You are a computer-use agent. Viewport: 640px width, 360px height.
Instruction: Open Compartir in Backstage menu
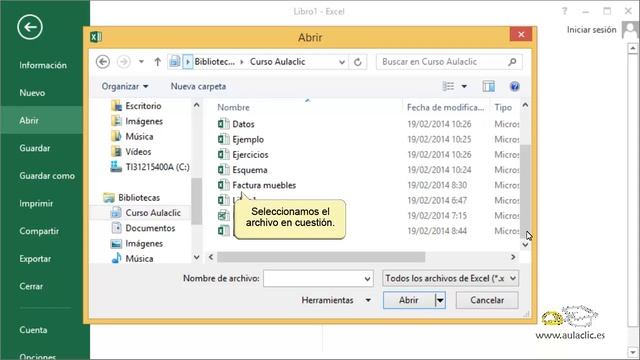pos(39,231)
